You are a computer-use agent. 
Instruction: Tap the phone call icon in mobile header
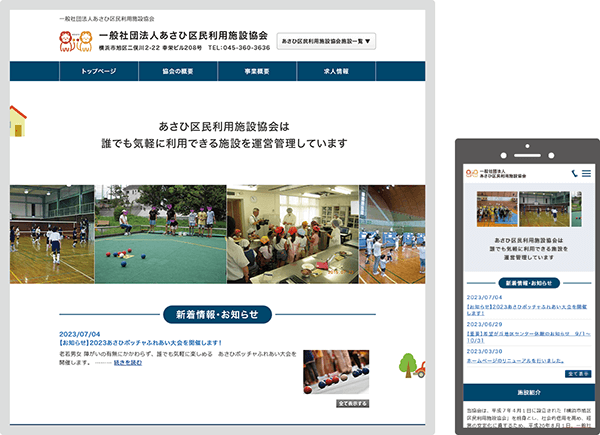point(575,173)
